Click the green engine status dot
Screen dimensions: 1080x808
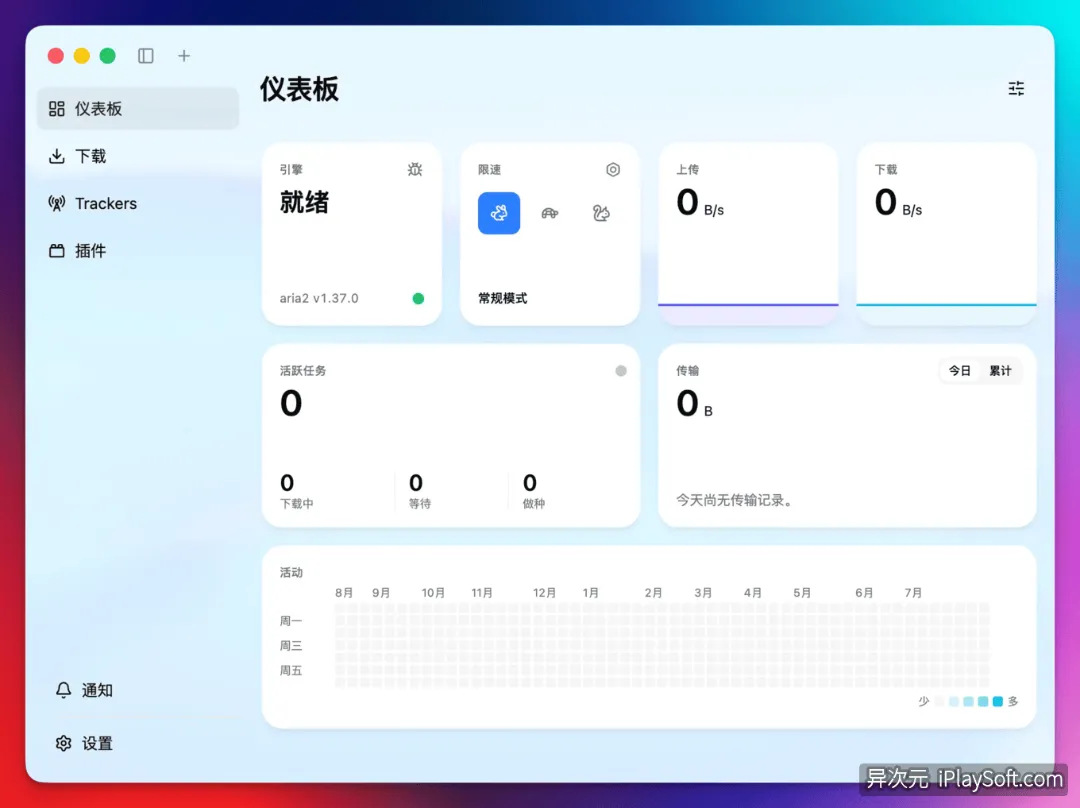click(x=418, y=298)
